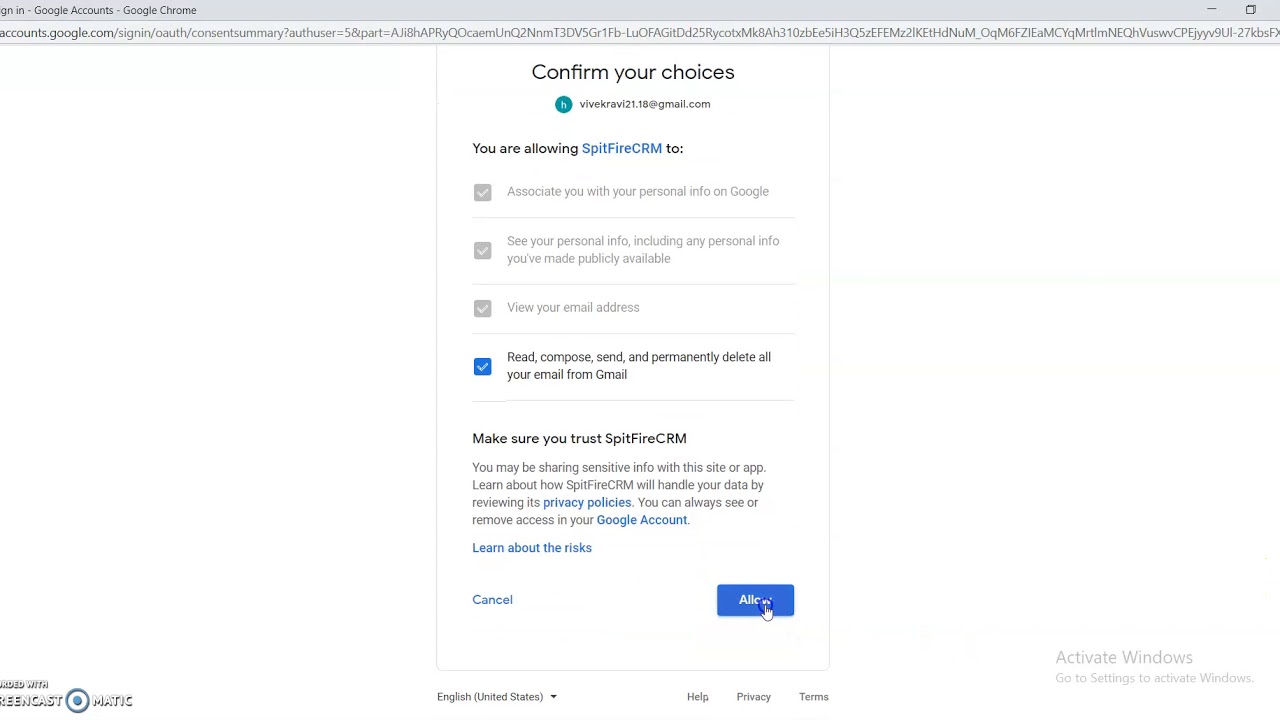Open the Terms footer link
Screen dimensions: 1280x720
814,697
